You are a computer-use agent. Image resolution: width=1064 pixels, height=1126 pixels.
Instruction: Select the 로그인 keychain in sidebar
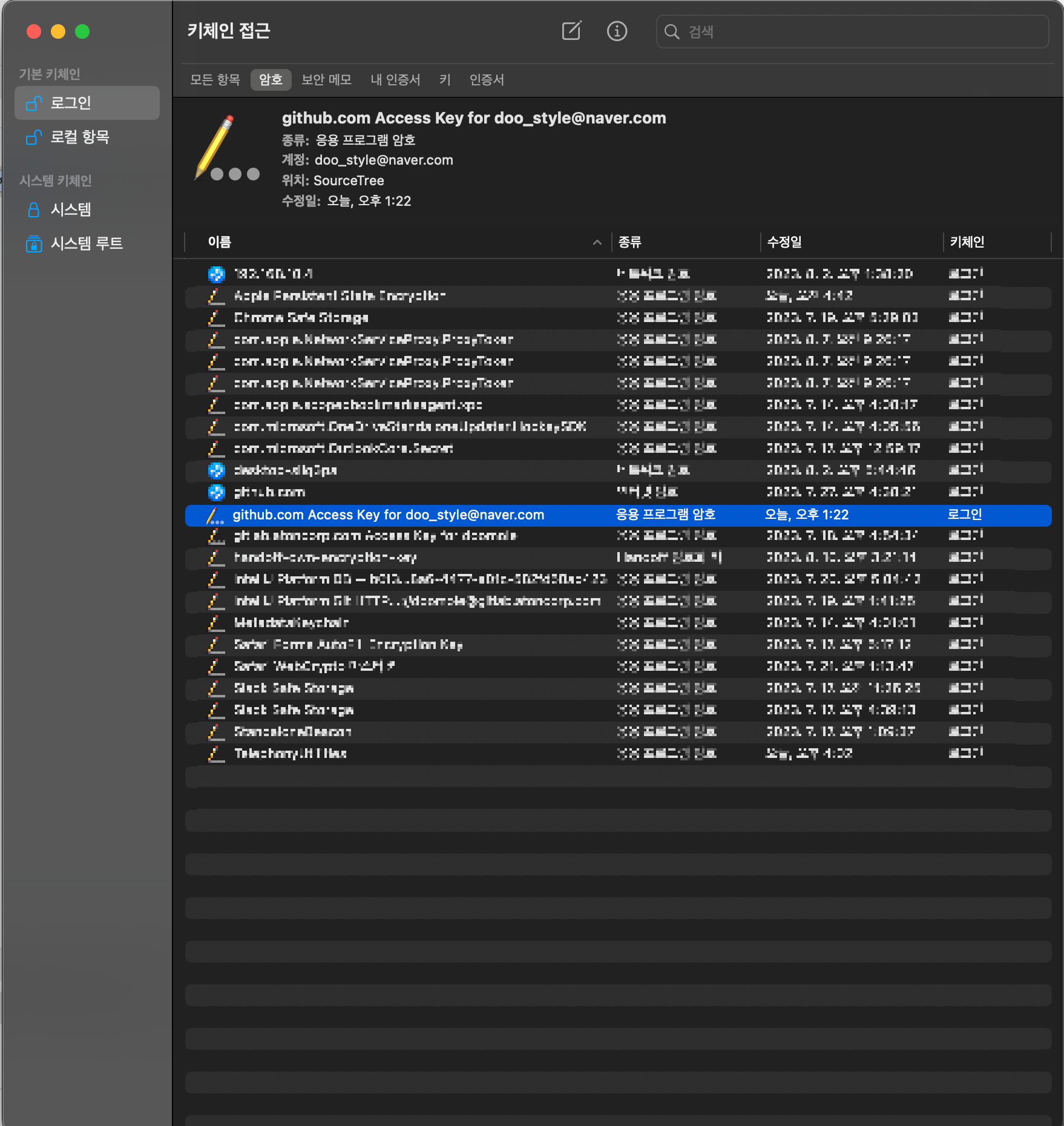click(x=87, y=103)
